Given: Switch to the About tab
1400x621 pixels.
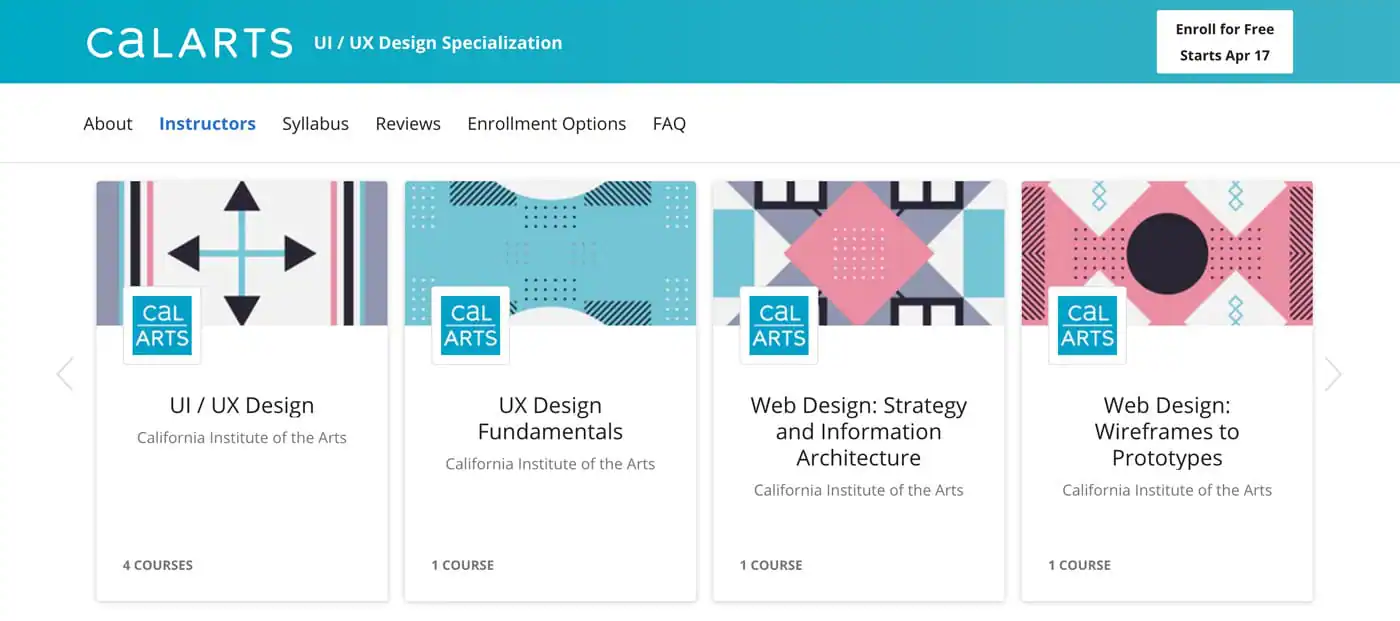Looking at the screenshot, I should (x=107, y=123).
